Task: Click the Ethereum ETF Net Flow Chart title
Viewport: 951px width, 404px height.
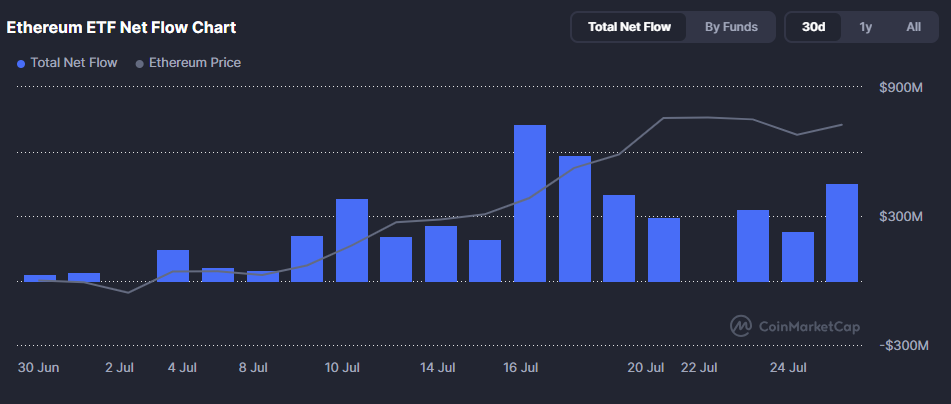Action: click(122, 27)
